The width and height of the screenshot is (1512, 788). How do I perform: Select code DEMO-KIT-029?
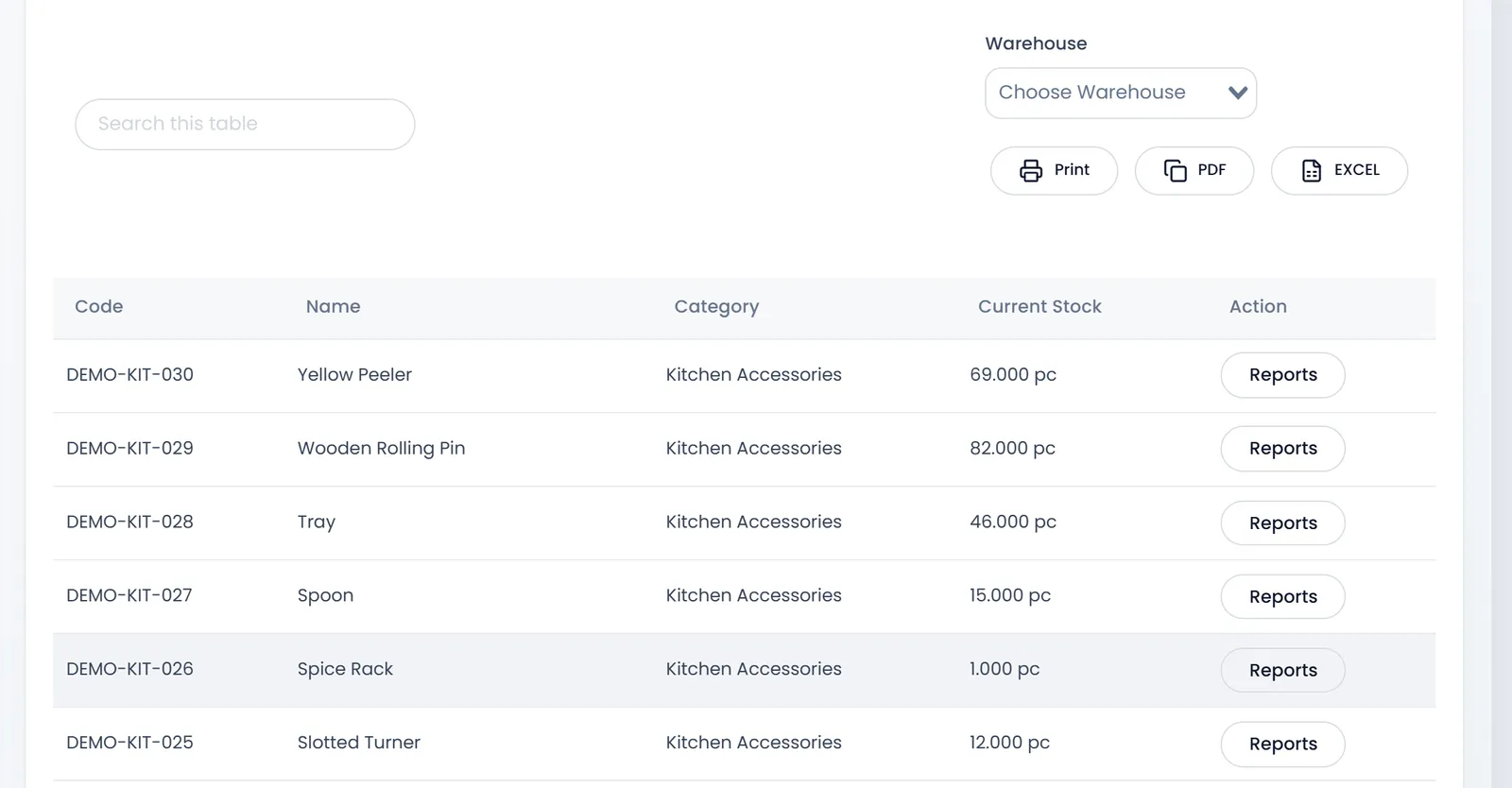(129, 448)
